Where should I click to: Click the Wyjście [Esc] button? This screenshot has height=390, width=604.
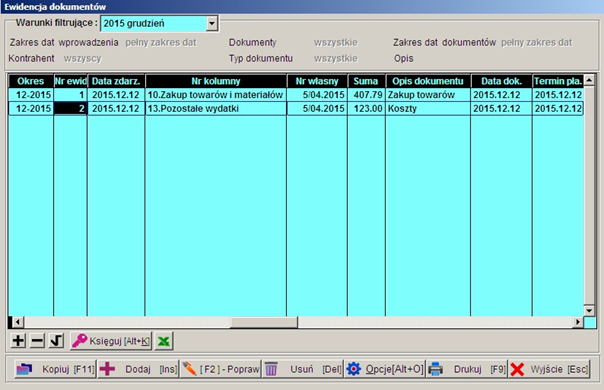549,369
